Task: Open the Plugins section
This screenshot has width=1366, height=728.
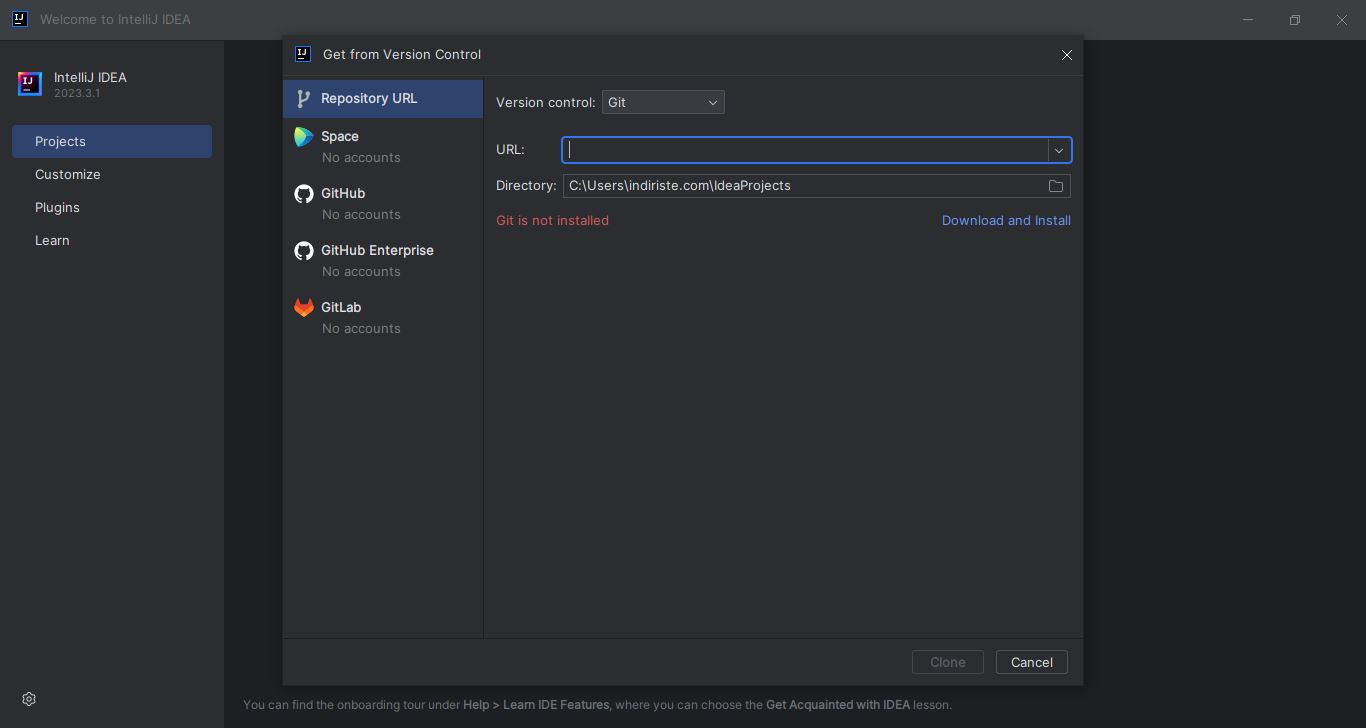Action: (x=112, y=207)
